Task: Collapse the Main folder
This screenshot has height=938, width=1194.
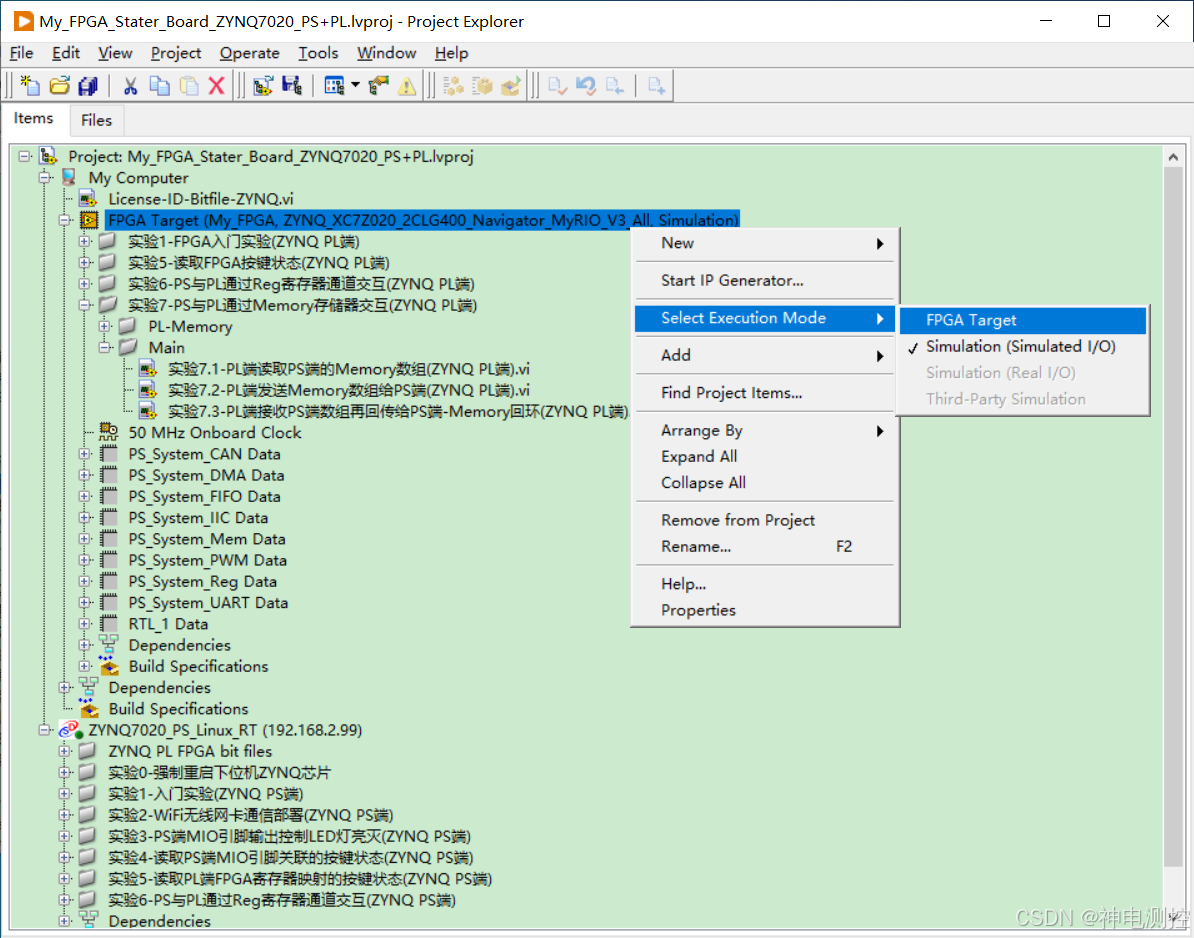Action: coord(104,347)
